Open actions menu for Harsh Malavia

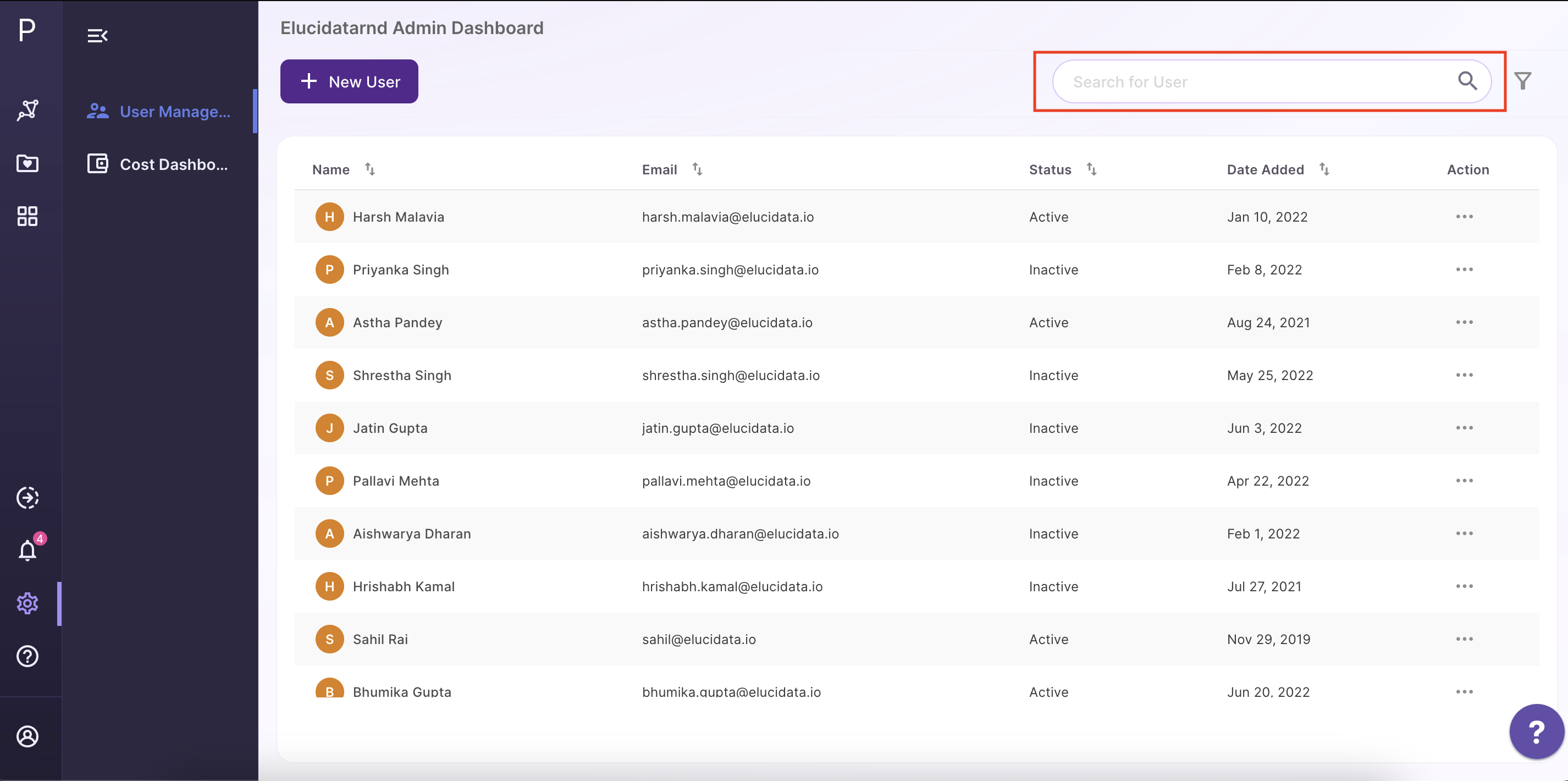click(x=1465, y=217)
